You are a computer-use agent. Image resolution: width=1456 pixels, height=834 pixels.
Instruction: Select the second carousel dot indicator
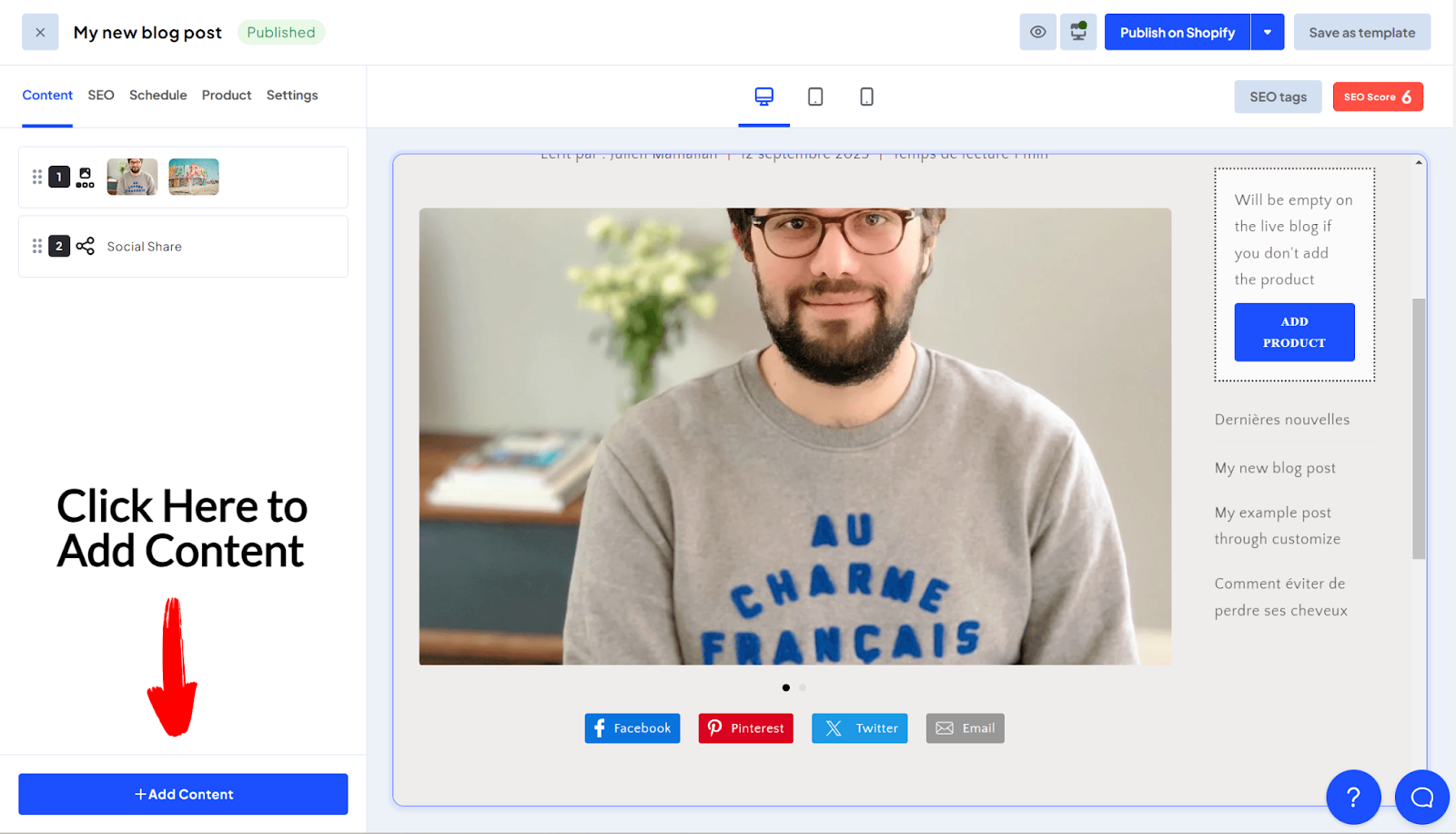tap(802, 687)
